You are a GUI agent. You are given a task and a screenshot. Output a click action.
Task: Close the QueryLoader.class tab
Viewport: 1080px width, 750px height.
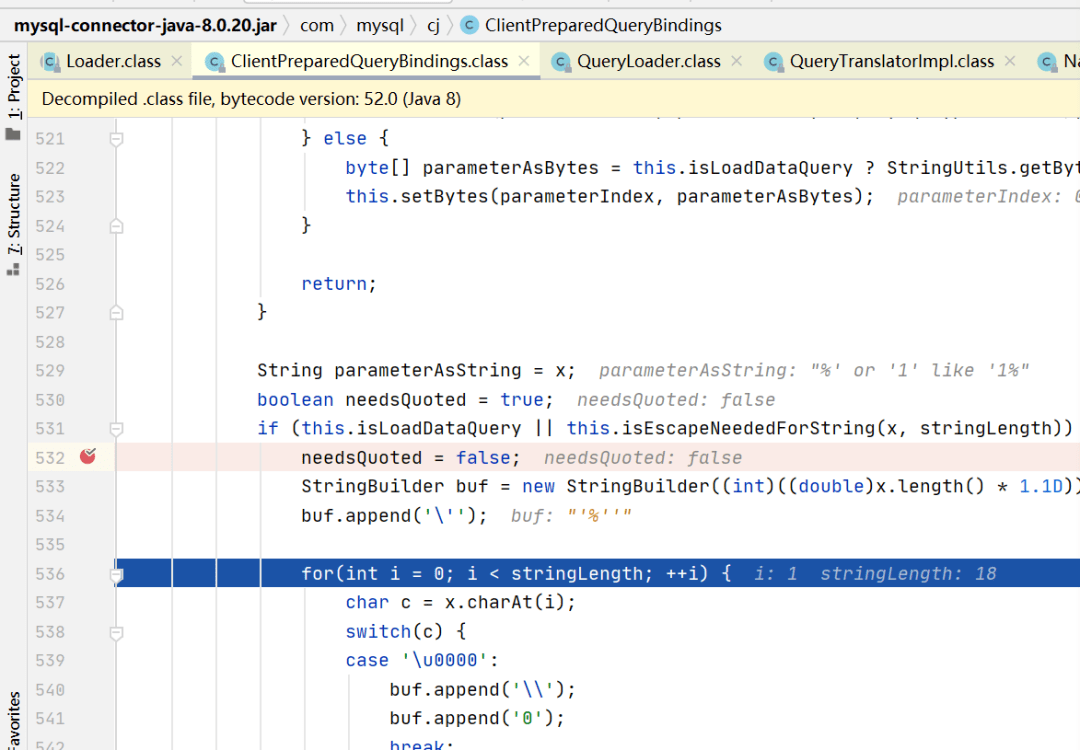pos(737,61)
